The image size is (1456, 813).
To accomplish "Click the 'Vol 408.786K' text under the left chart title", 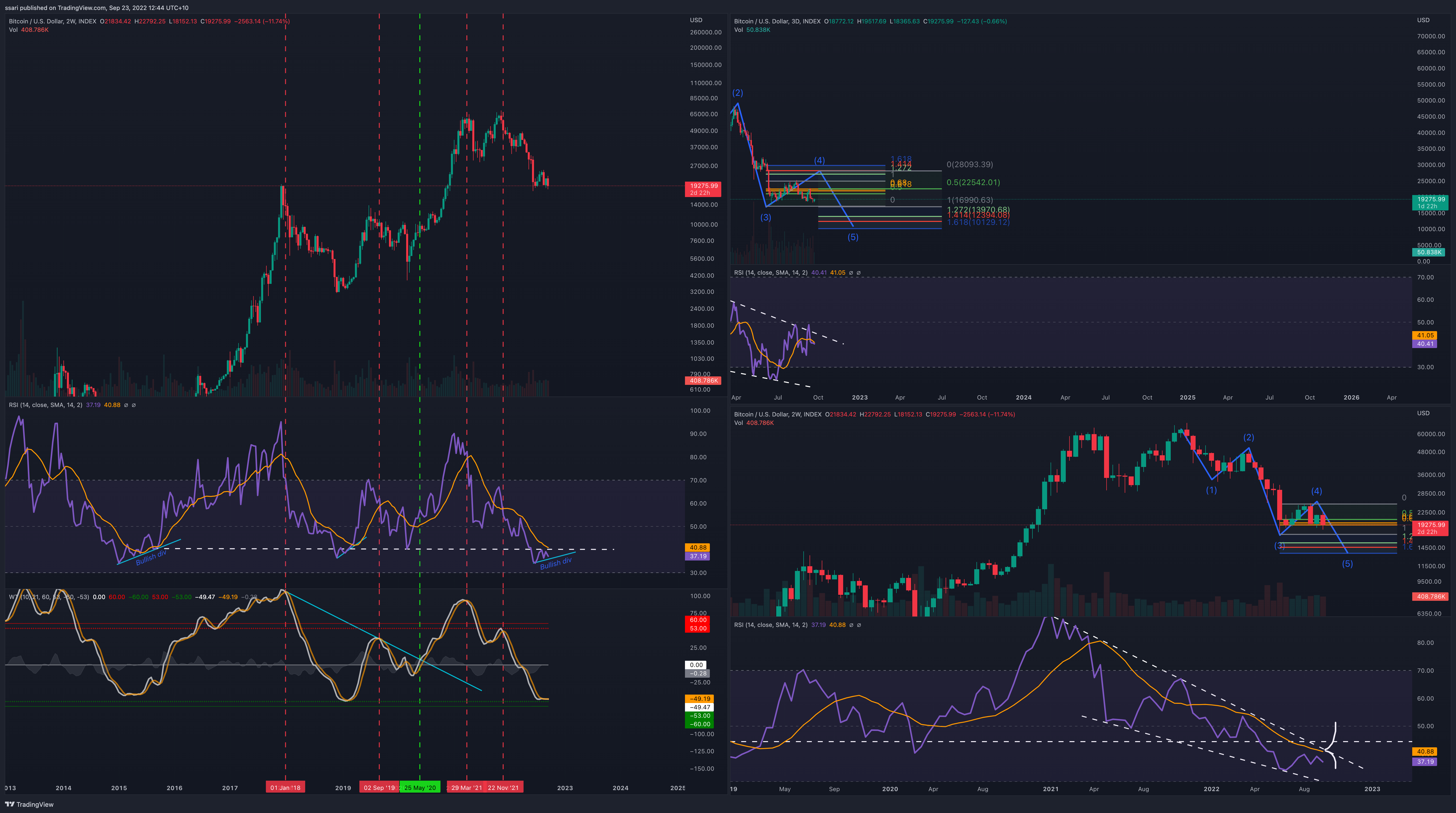I will point(29,30).
